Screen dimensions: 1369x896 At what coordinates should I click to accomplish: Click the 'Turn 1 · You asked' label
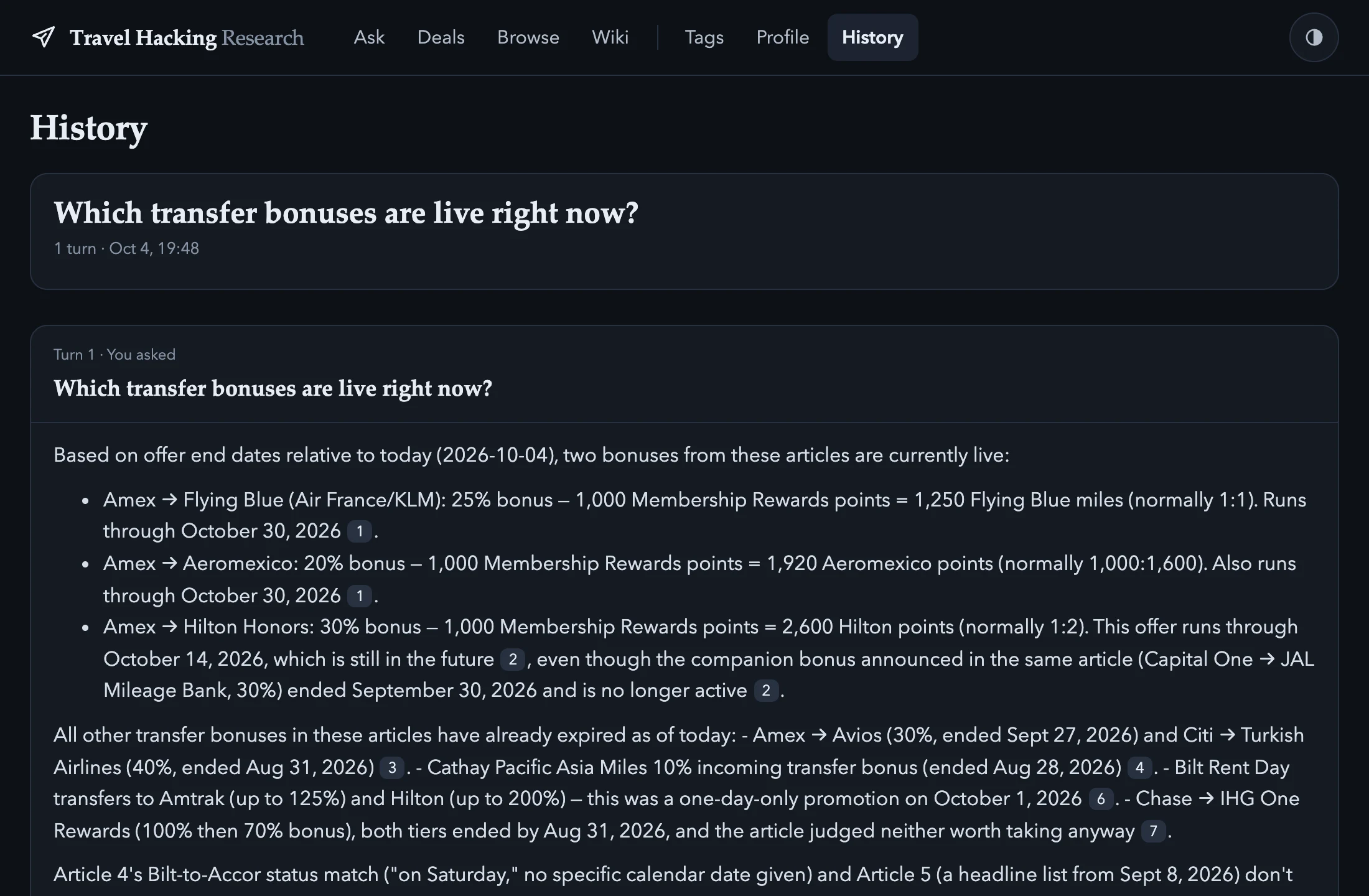pos(114,355)
